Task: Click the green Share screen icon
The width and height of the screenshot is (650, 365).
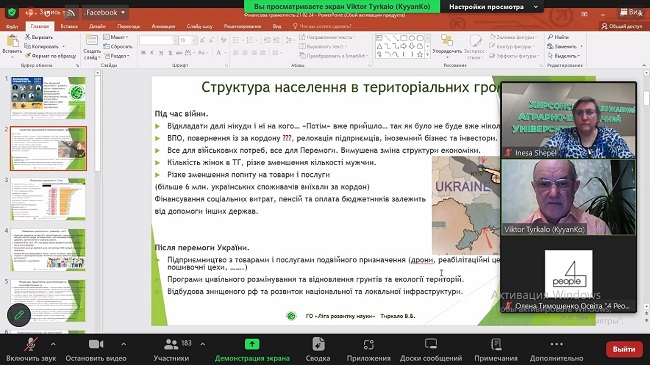Action: (x=252, y=344)
